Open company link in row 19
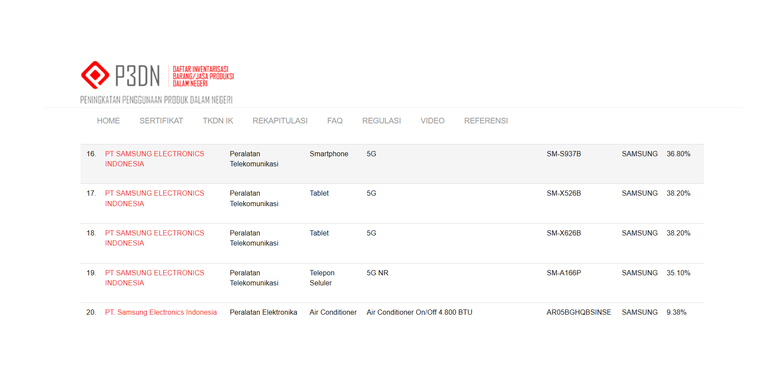Screen dimensions: 780x390 click(154, 278)
